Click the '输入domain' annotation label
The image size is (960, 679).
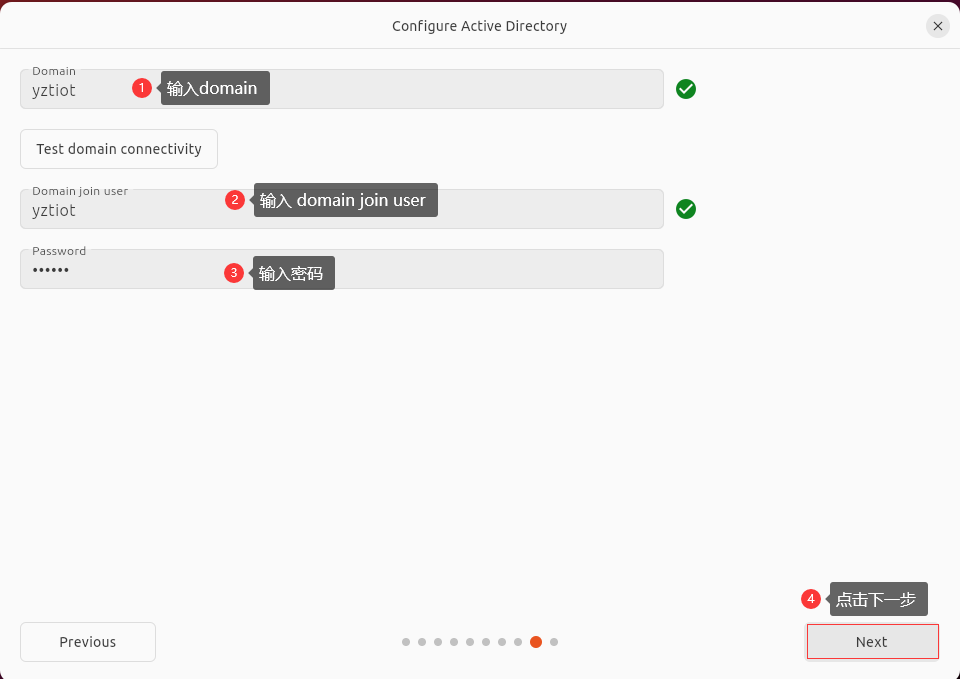pyautogui.click(x=214, y=88)
